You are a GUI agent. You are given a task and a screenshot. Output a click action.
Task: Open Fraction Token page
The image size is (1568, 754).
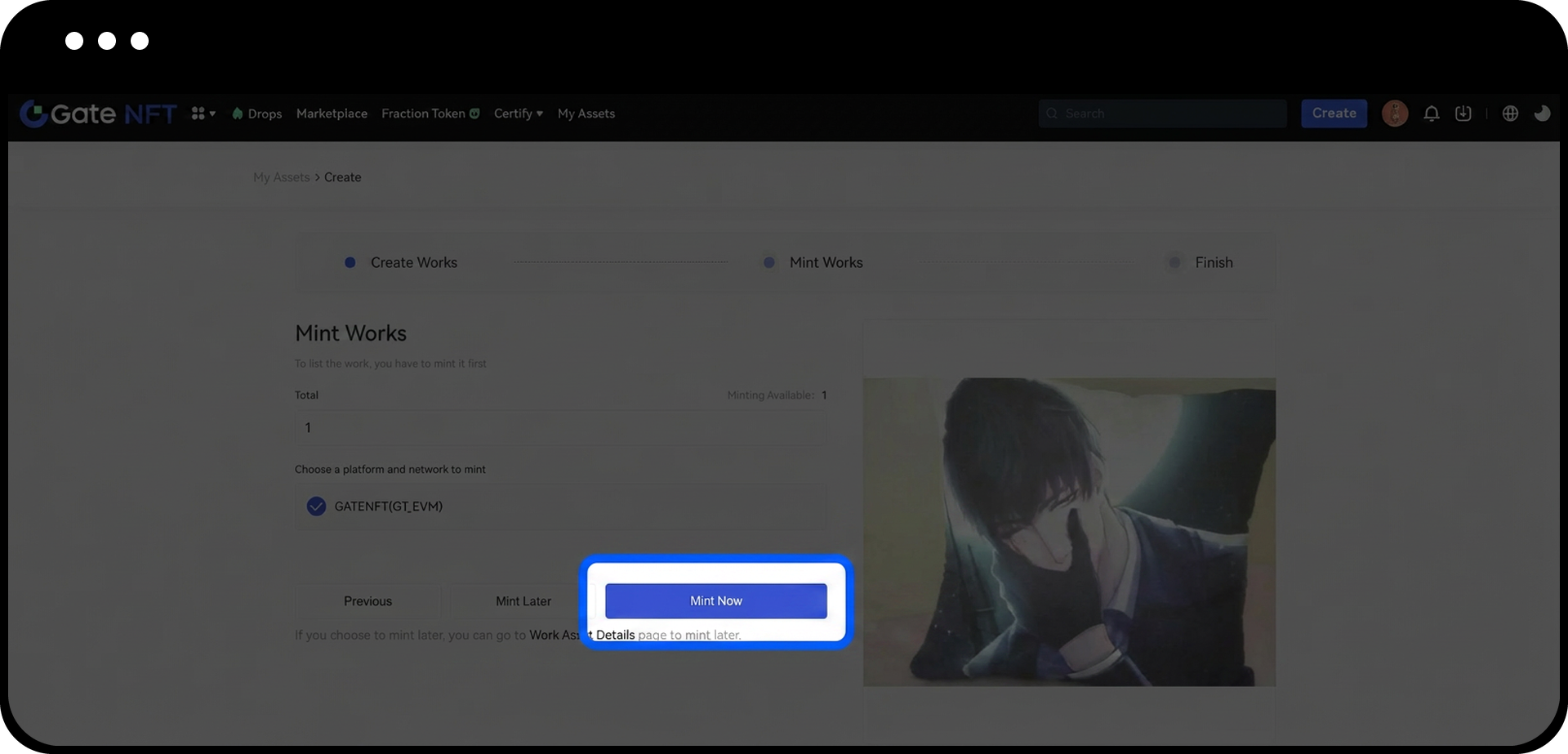[x=430, y=114]
